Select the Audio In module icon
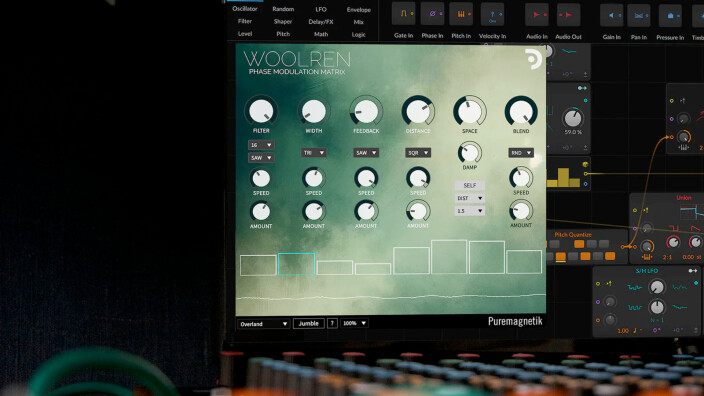 [537, 15]
